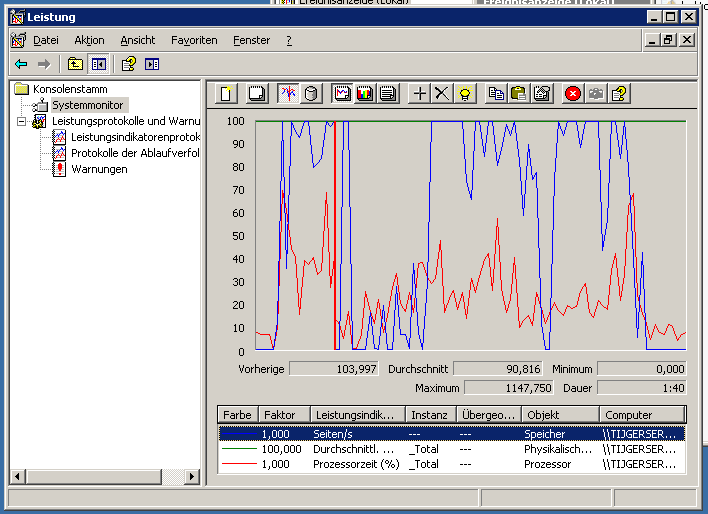Viewport: 708px width, 514px height.
Task: Open the graph properties icon
Action: 542,94
